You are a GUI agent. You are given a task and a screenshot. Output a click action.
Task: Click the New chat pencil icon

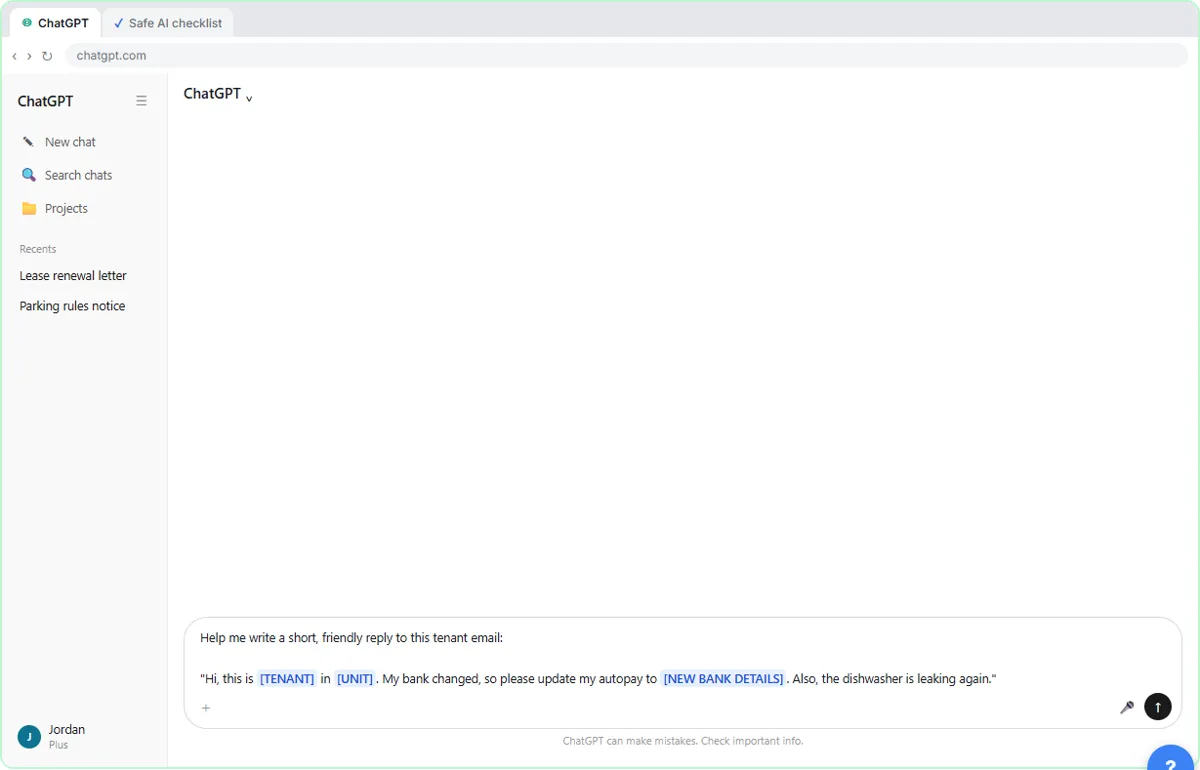[28, 142]
